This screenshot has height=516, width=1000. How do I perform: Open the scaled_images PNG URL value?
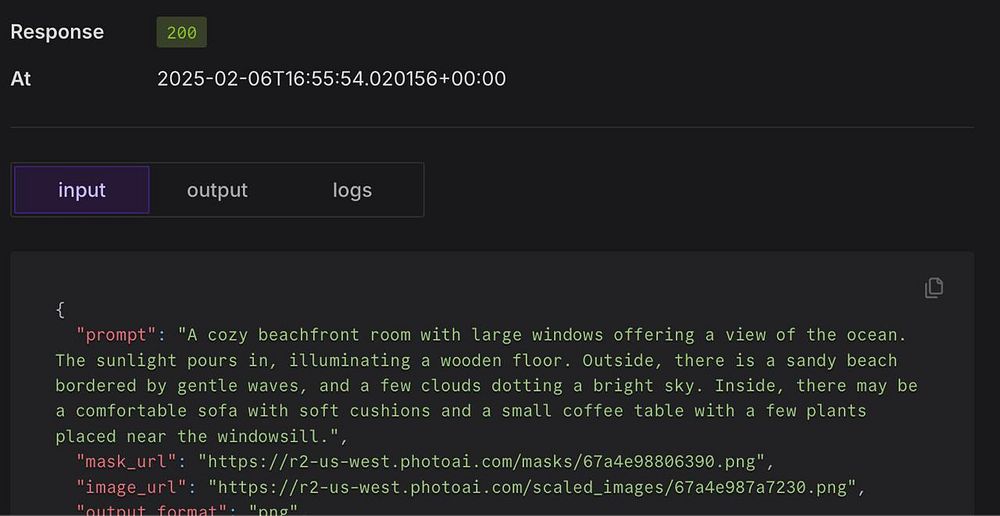(x=535, y=487)
